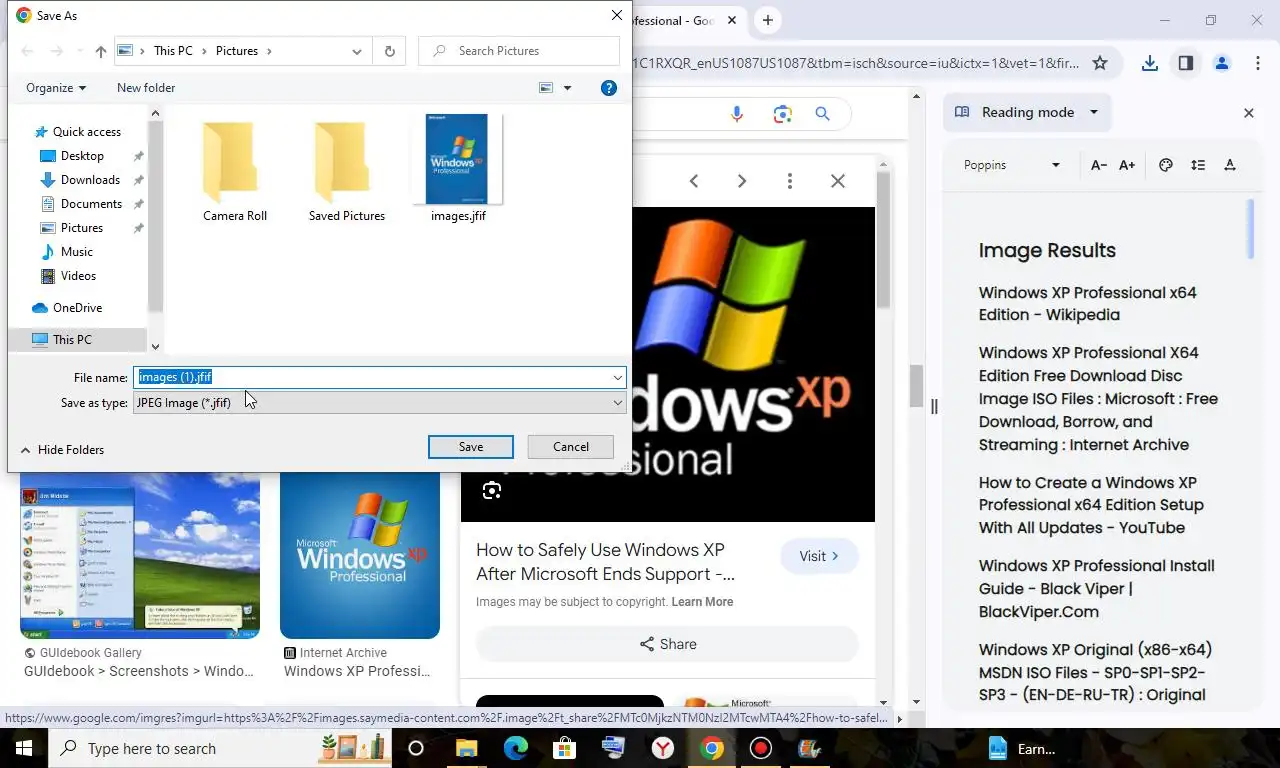The width and height of the screenshot is (1280, 768).
Task: Share the previewed image
Action: tap(667, 644)
